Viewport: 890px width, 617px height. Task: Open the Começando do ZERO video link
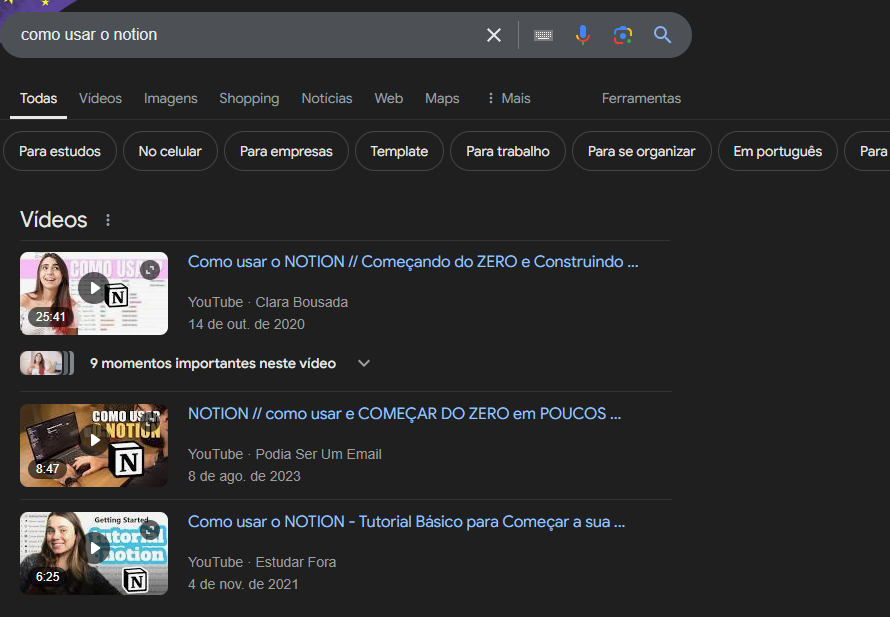(x=413, y=262)
